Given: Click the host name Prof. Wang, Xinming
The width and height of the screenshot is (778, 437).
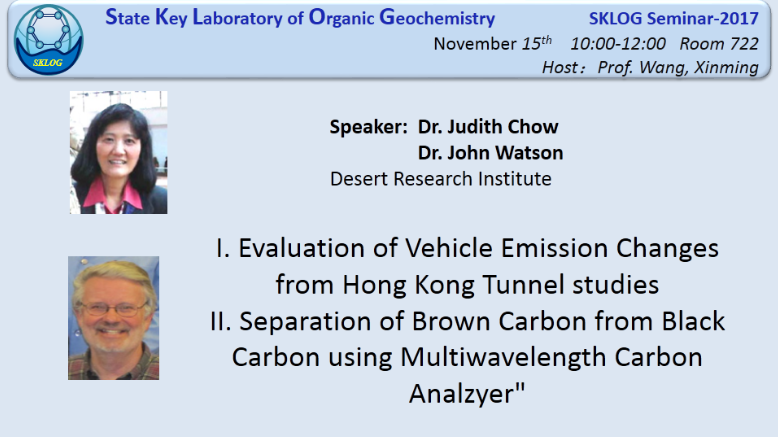Looking at the screenshot, I should [678, 67].
